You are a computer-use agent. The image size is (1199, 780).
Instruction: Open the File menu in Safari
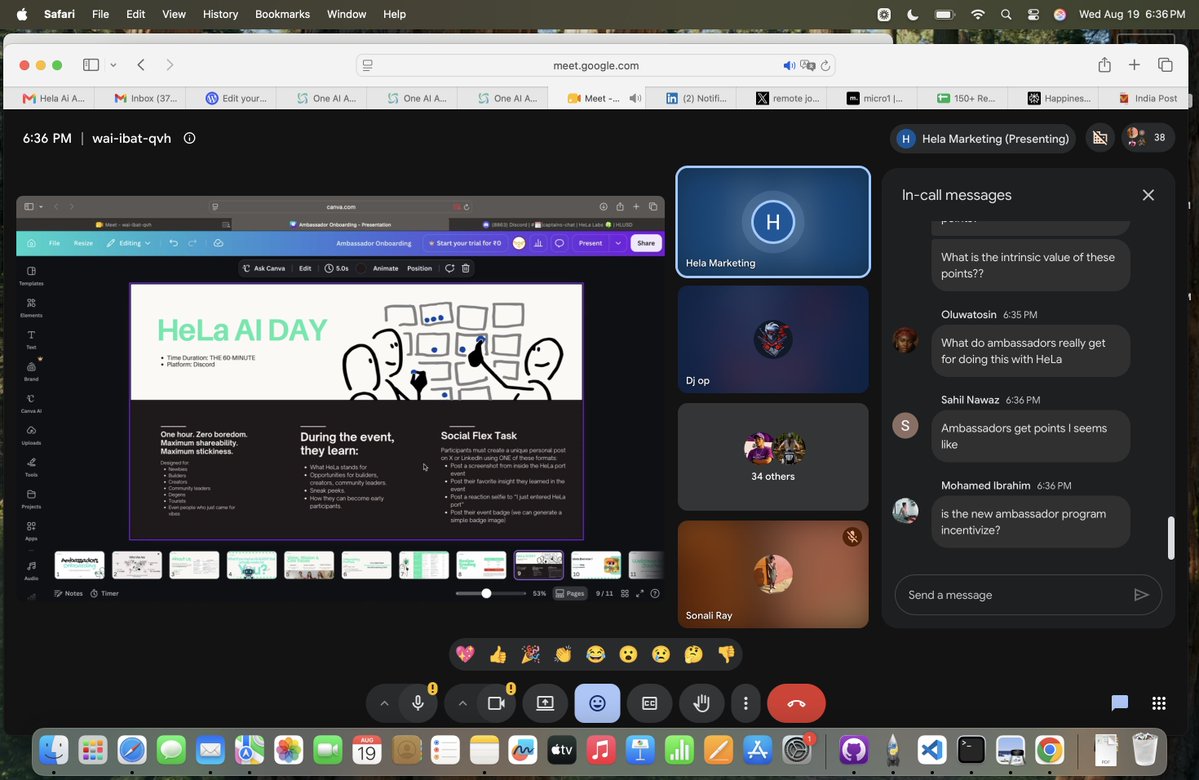pyautogui.click(x=100, y=14)
